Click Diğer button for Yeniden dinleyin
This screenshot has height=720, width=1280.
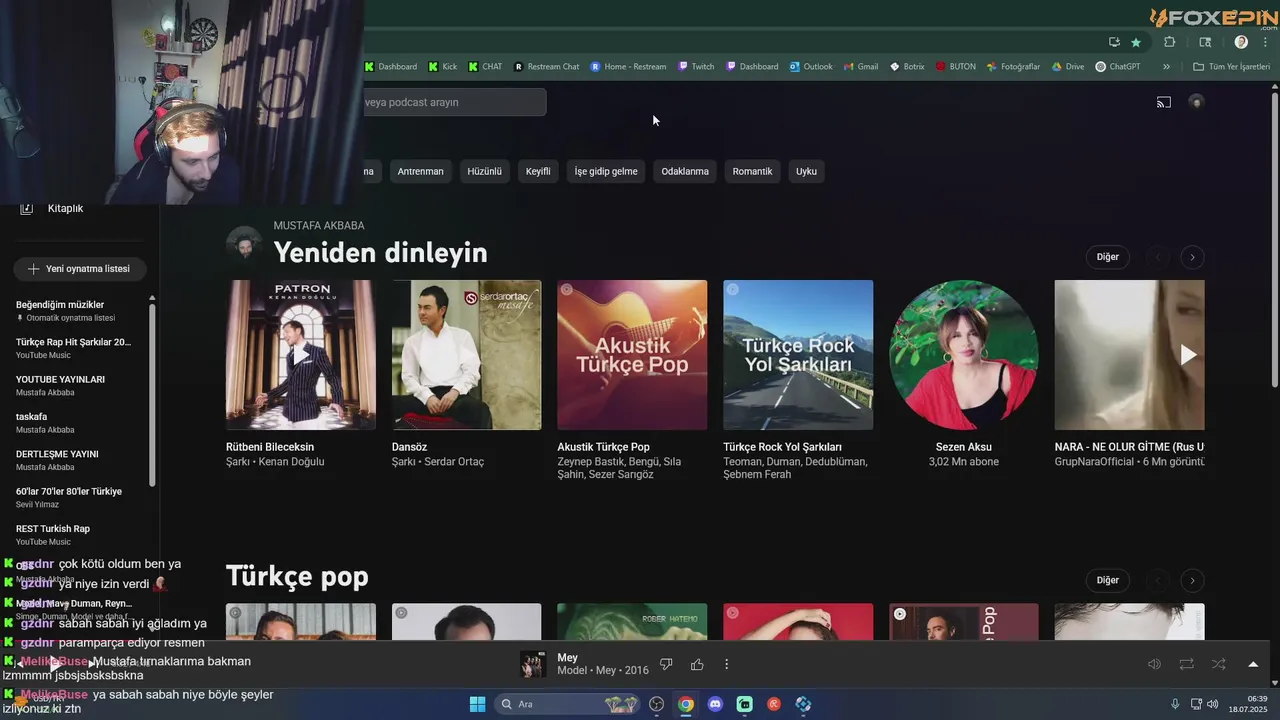(x=1108, y=257)
